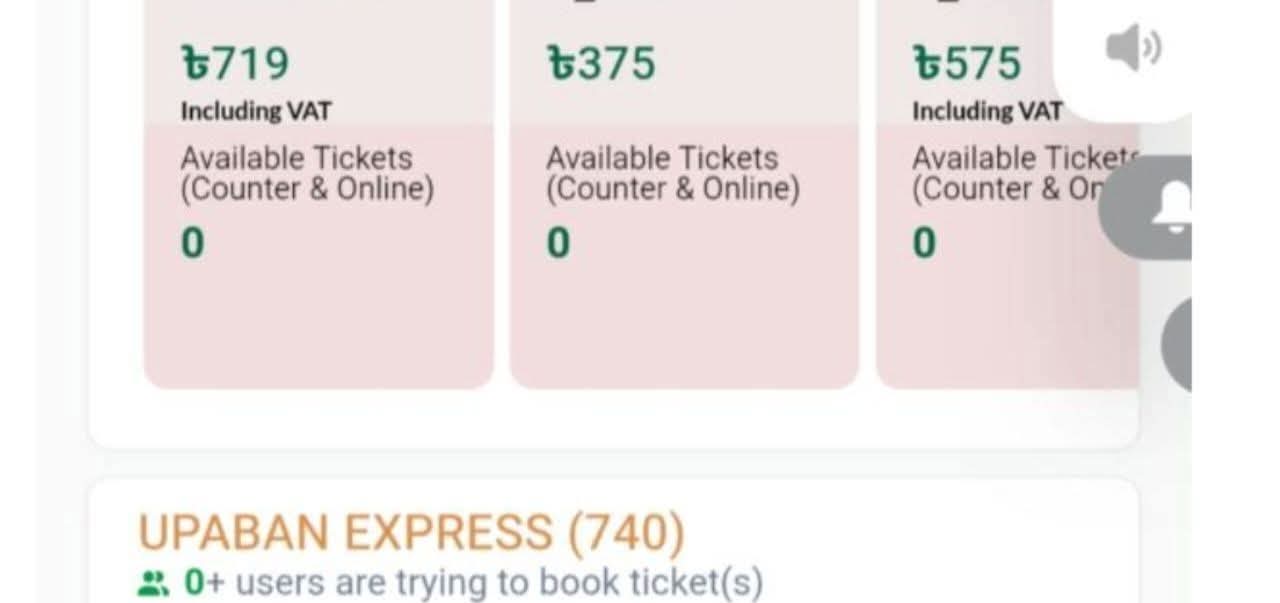Click the "users are trying to book" text

498,582
